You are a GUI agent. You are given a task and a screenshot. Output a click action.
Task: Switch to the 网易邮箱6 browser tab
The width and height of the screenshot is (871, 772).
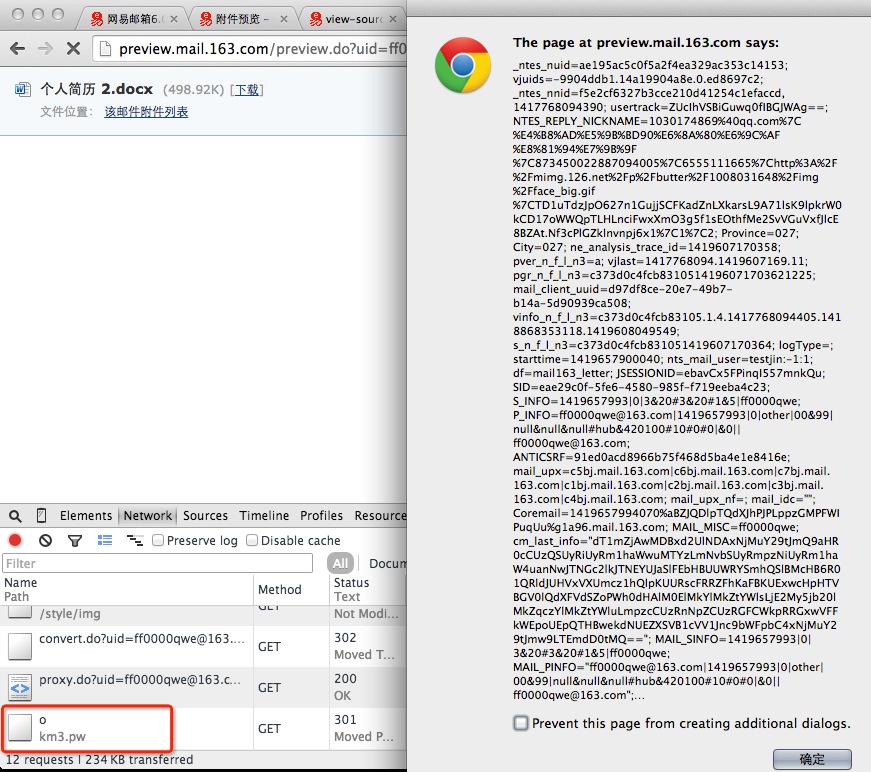coord(133,19)
